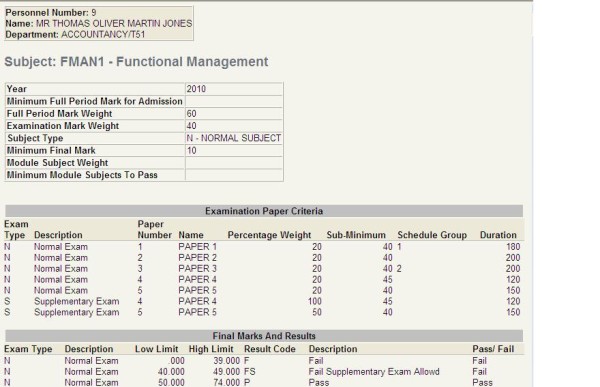Image resolution: width=600 pixels, height=387 pixels.
Task: Click the Minimum Final Mark value 10
Action: point(234,150)
